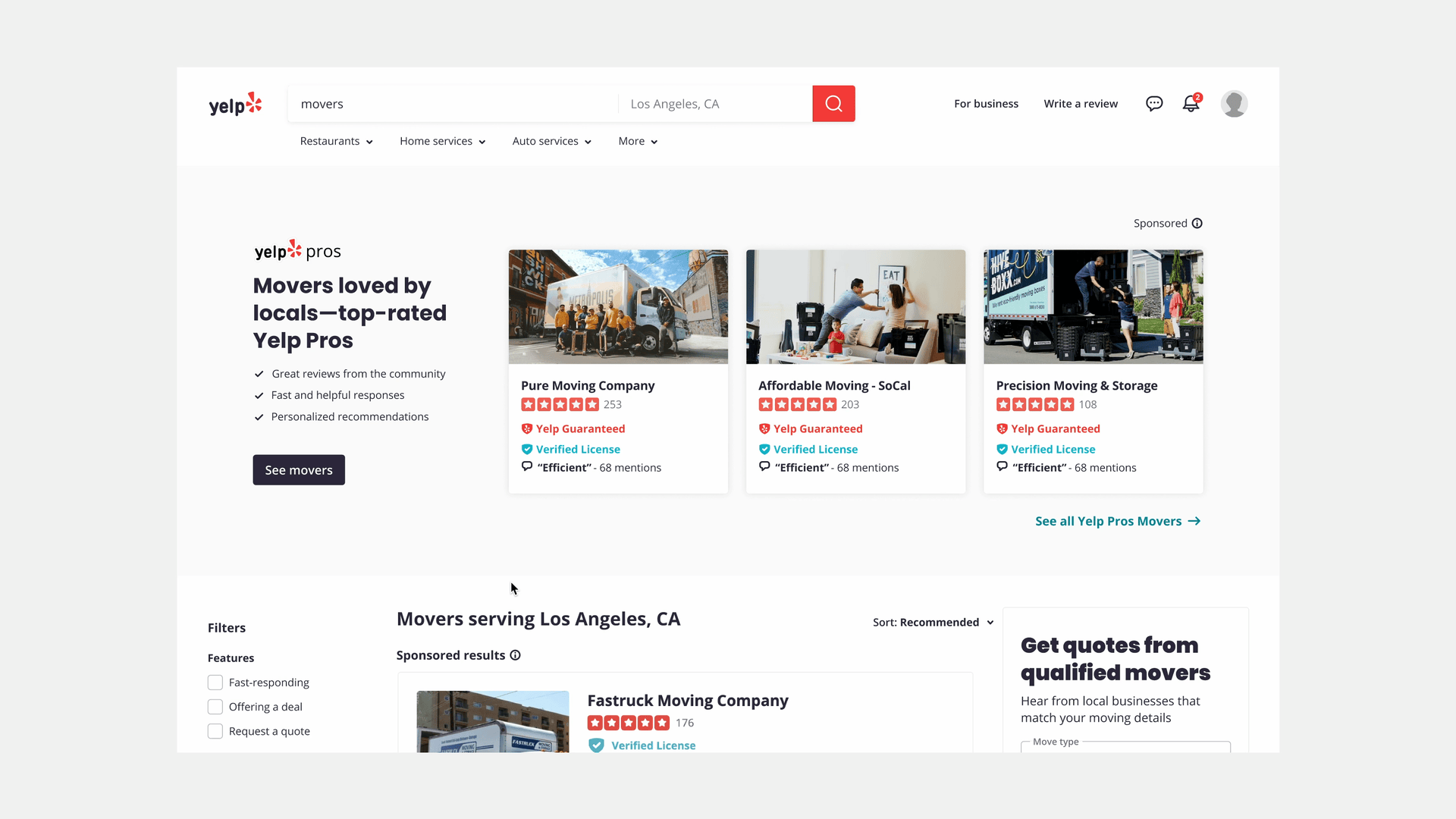Screen dimensions: 1456x819
Task: Tick the Request a quote checkbox
Action: coord(215,731)
